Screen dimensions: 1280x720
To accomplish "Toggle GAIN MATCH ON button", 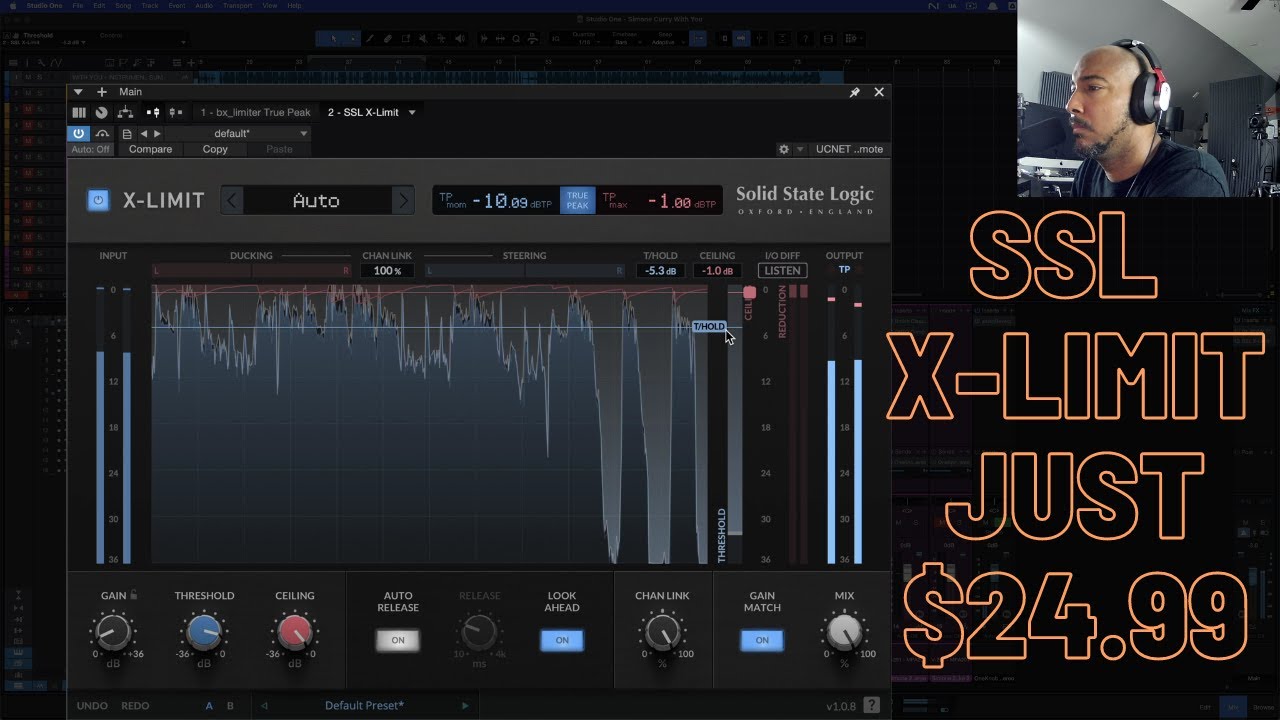I will click(762, 640).
